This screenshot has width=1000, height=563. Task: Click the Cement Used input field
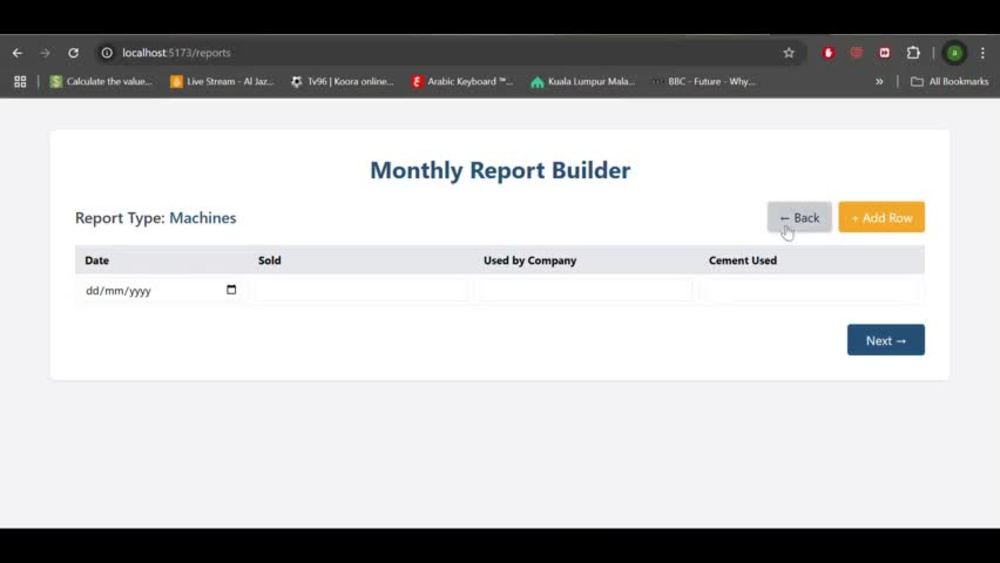[x=812, y=291]
